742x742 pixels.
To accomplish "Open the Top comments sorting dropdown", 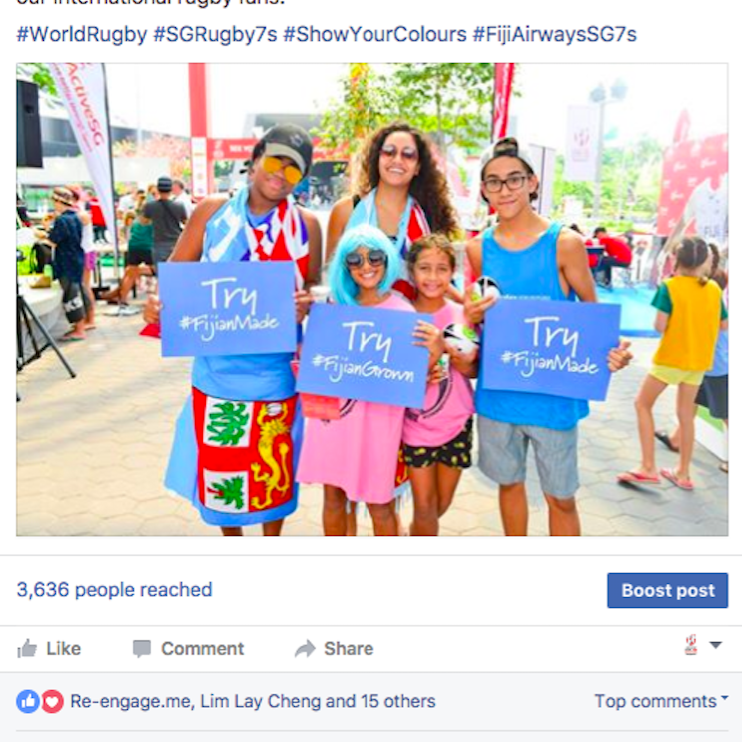I will [x=661, y=701].
